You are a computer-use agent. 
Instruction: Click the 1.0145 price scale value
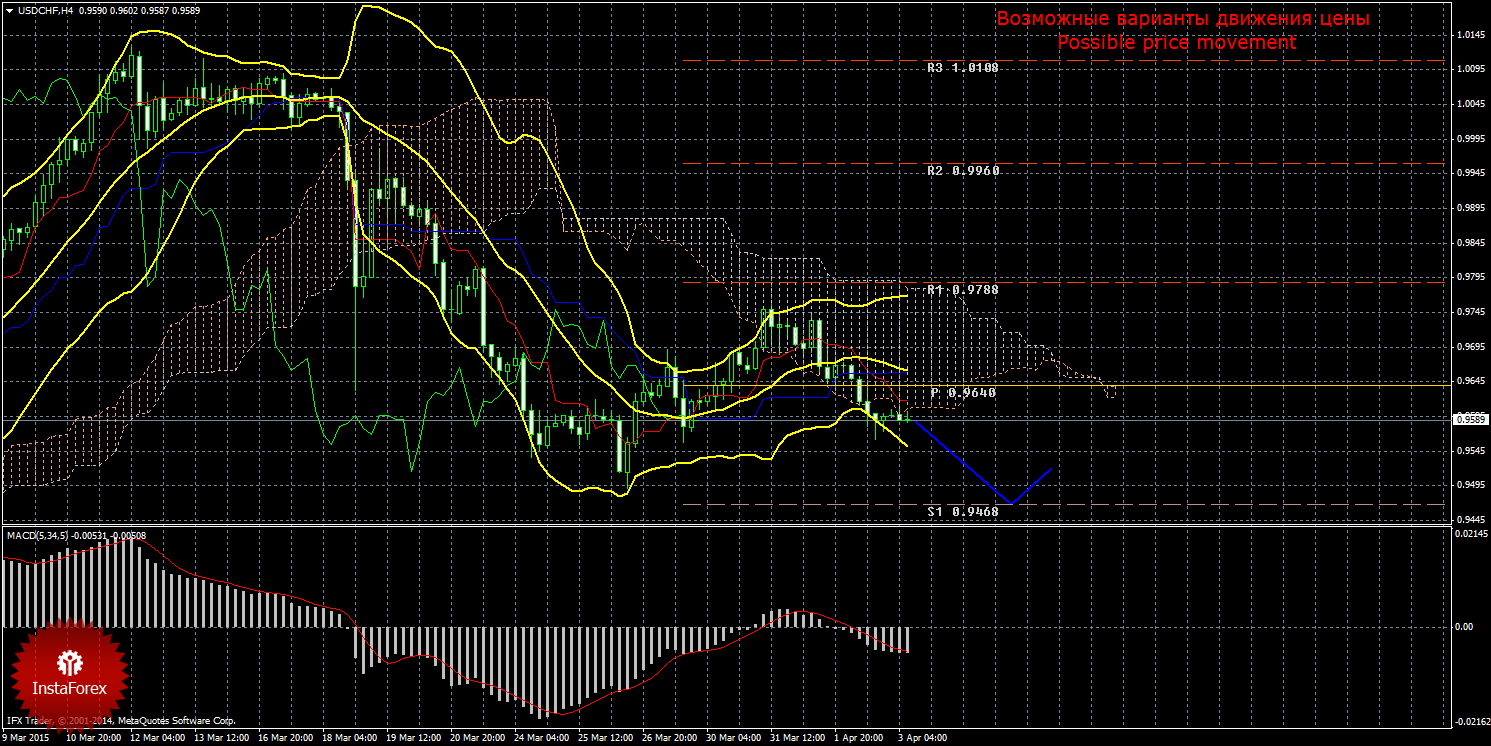pyautogui.click(x=1469, y=35)
